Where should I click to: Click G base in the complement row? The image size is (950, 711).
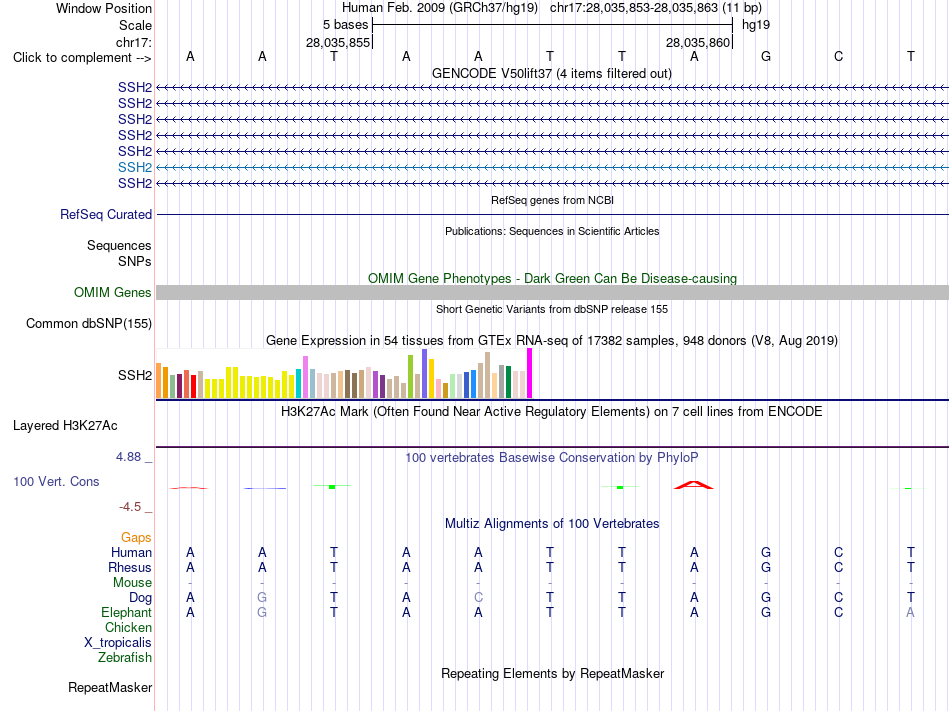[766, 56]
